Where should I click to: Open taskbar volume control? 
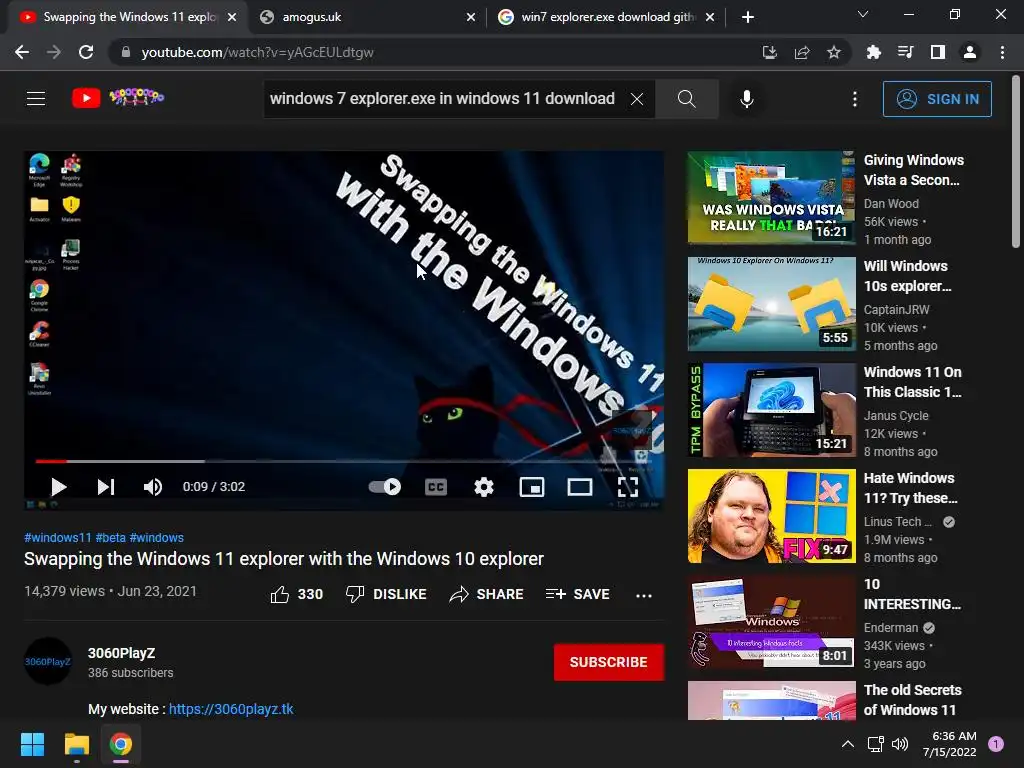tap(900, 744)
